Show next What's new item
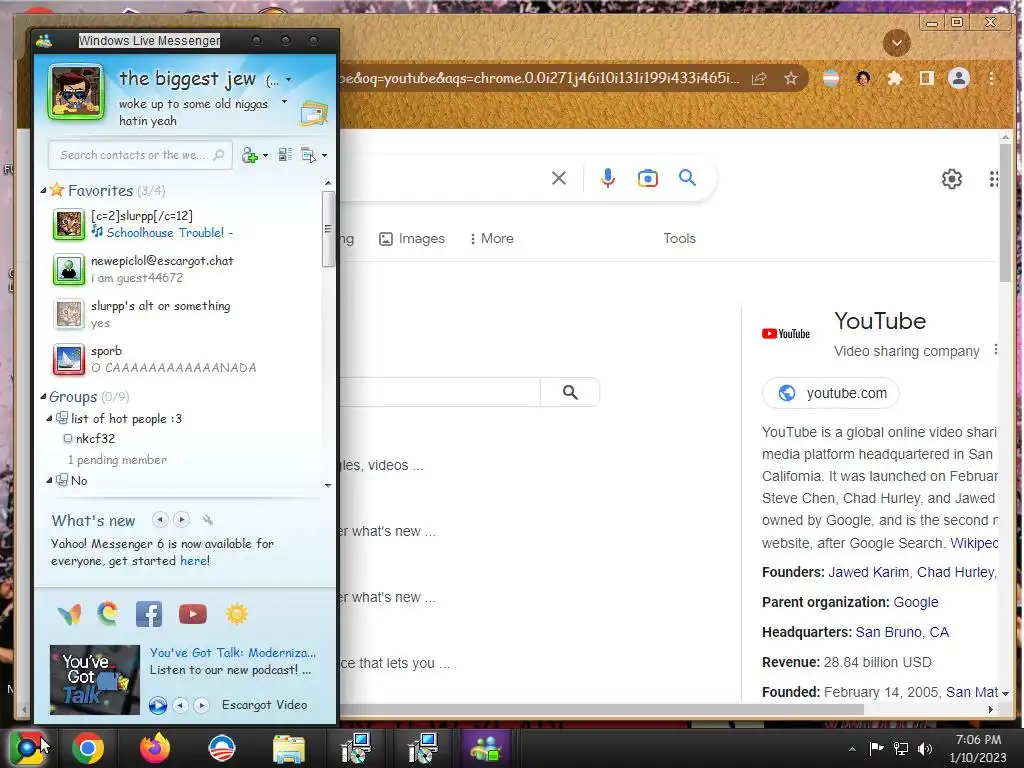 182,520
